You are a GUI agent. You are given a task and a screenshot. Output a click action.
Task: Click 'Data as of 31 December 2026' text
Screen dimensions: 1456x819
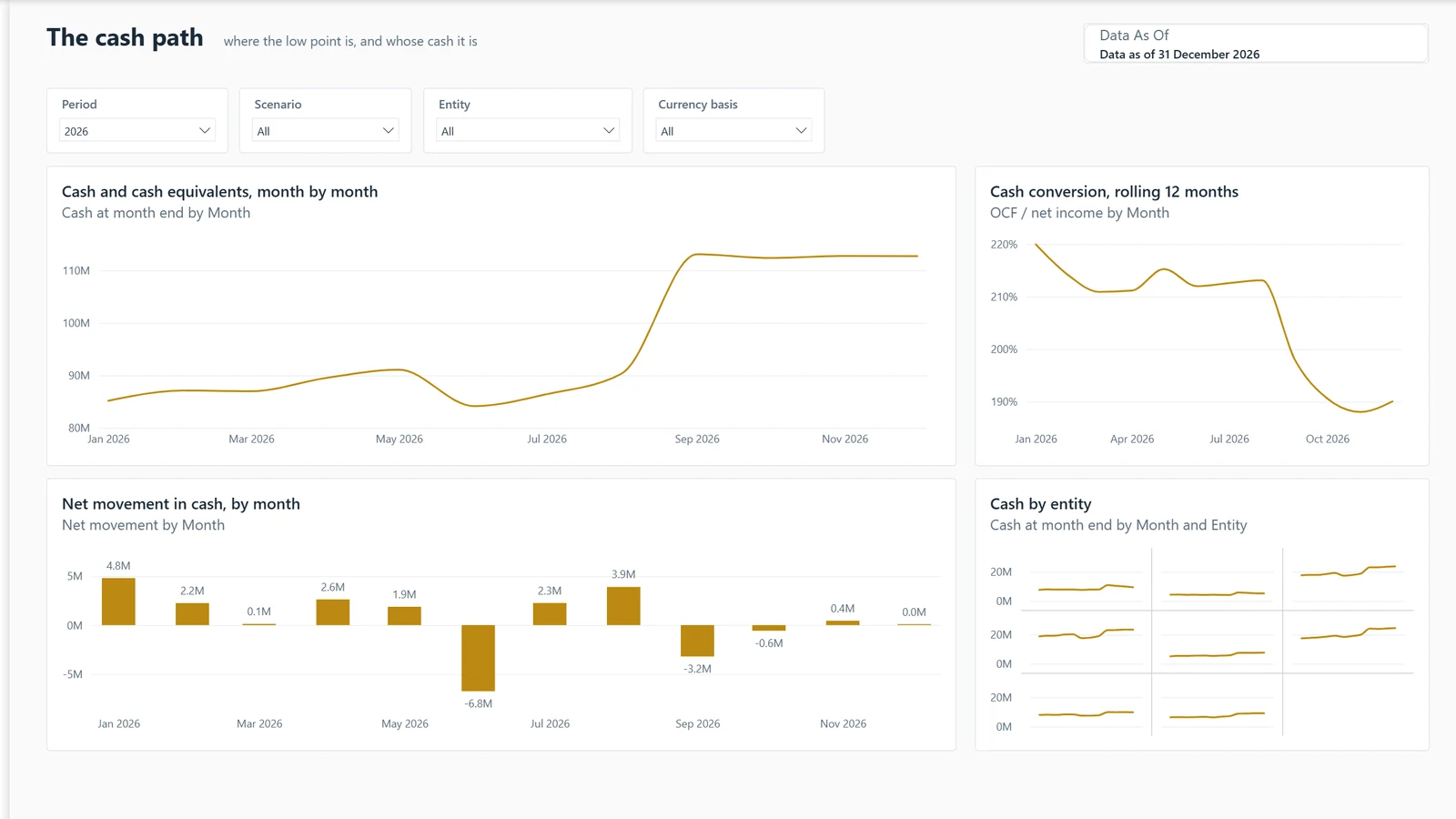coord(1179,55)
